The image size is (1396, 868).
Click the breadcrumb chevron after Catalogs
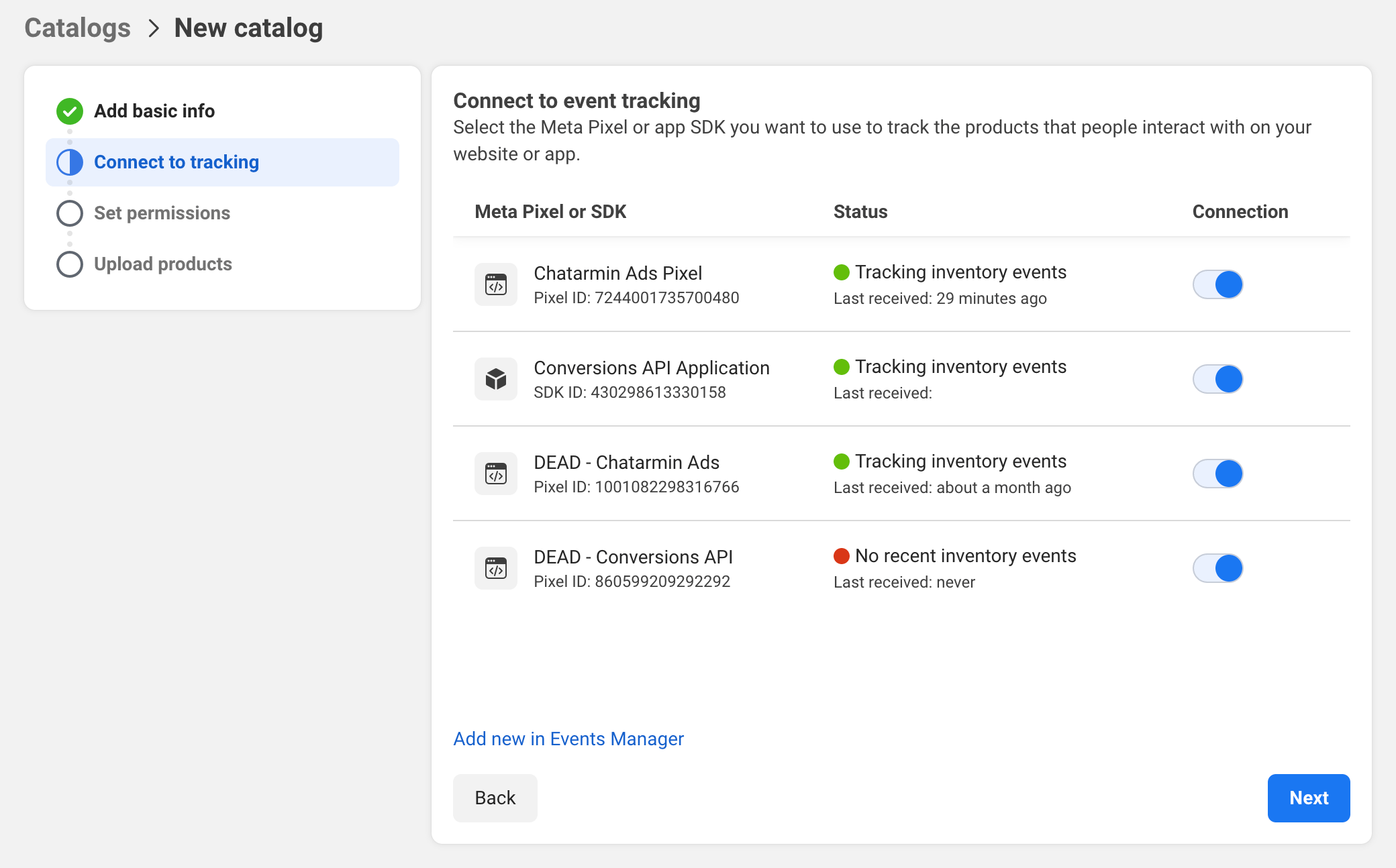(x=154, y=28)
